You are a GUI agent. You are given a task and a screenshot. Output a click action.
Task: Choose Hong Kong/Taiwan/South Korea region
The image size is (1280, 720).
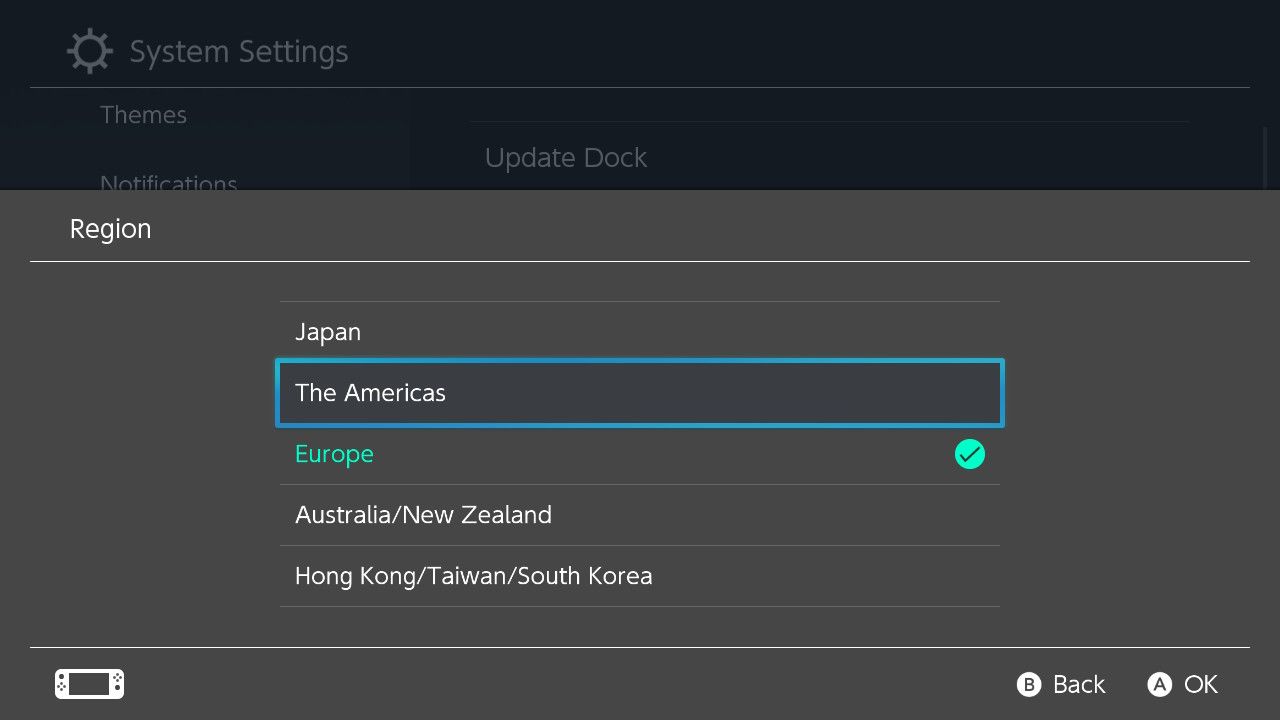640,576
